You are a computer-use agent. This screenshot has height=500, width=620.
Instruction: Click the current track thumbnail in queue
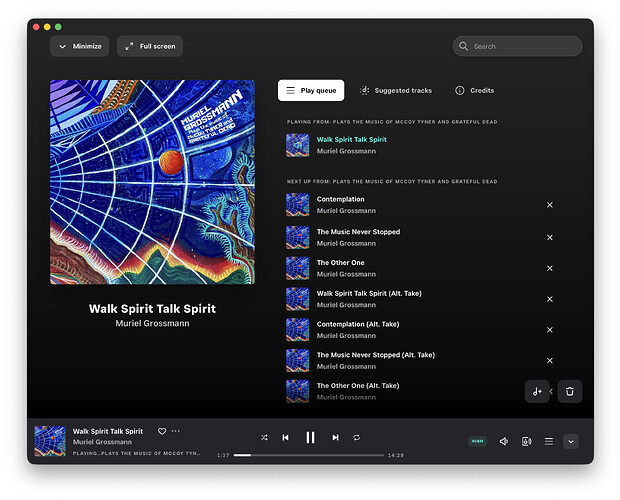(297, 145)
